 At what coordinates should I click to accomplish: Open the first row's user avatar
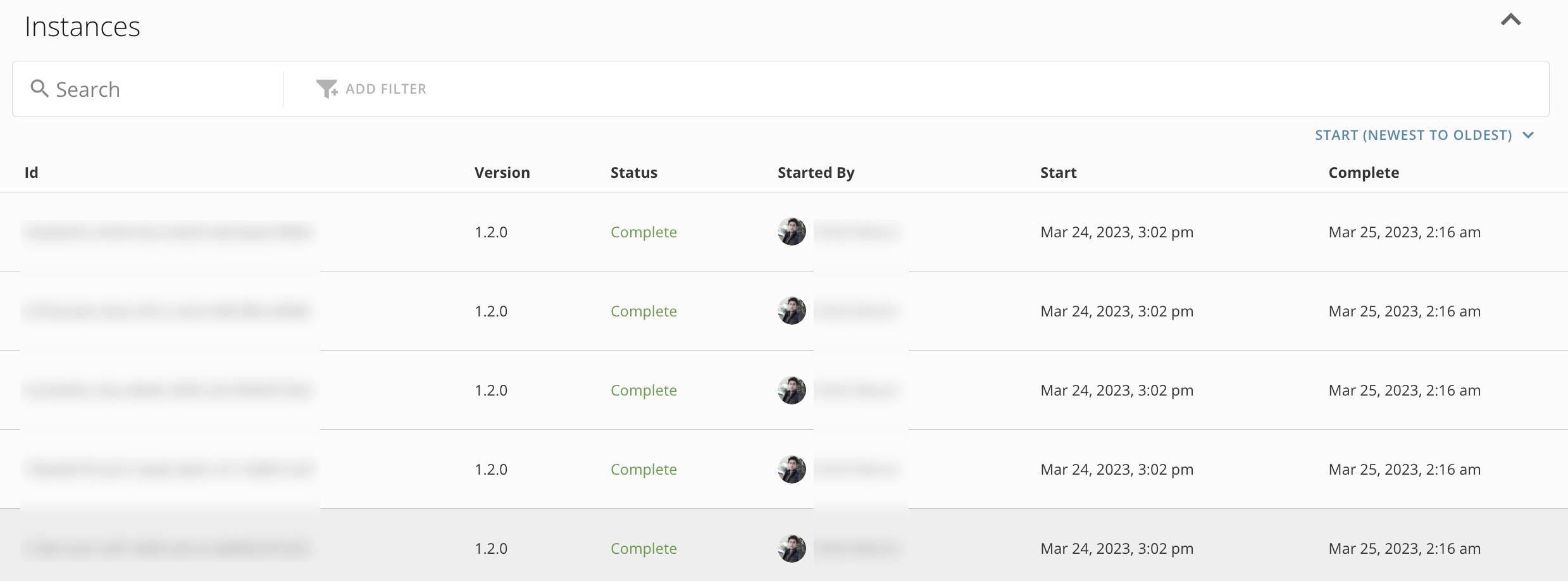pos(791,232)
